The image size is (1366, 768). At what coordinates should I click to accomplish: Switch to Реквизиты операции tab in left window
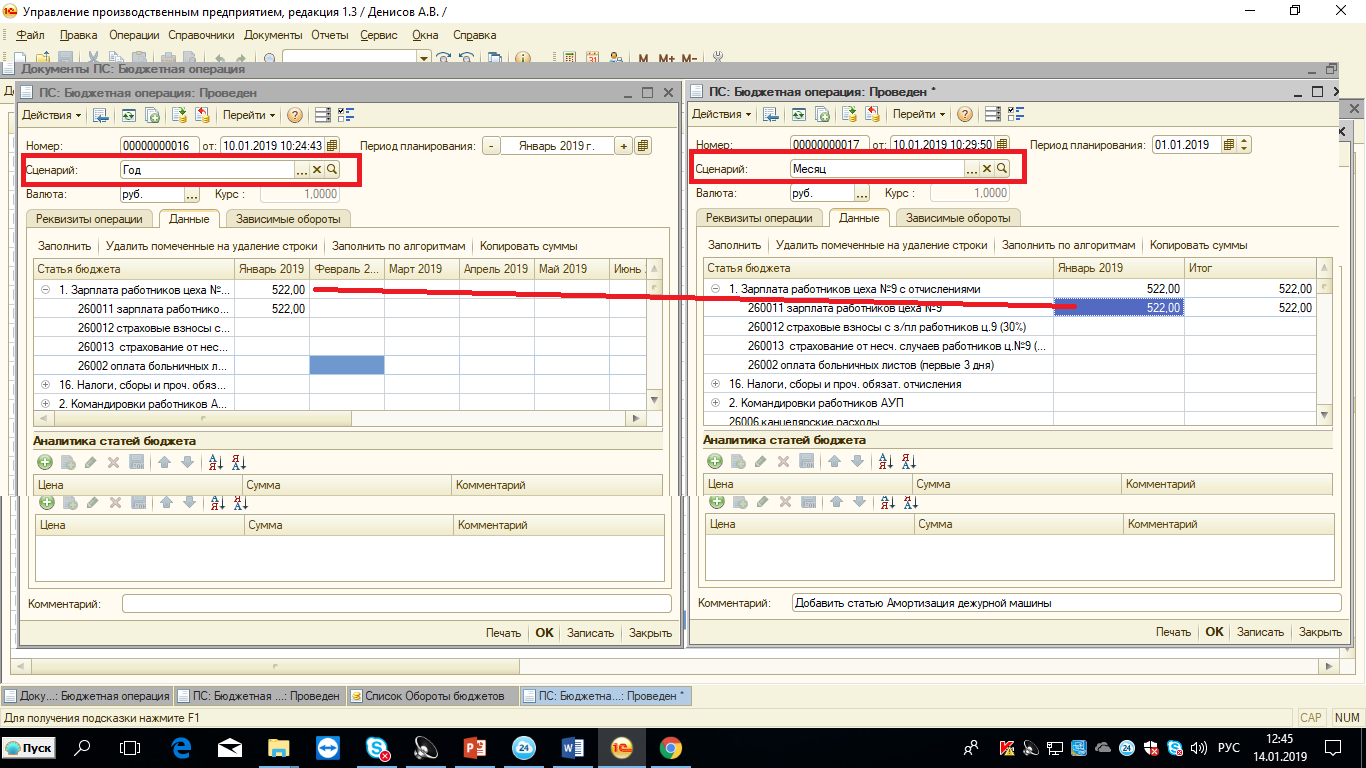point(89,218)
